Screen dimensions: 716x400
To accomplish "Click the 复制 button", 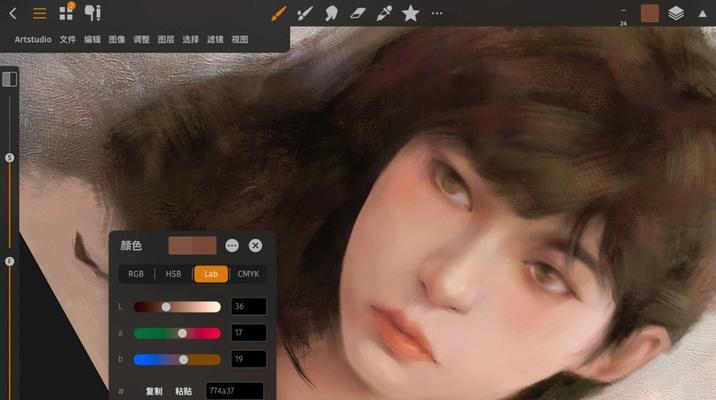I will [154, 391].
